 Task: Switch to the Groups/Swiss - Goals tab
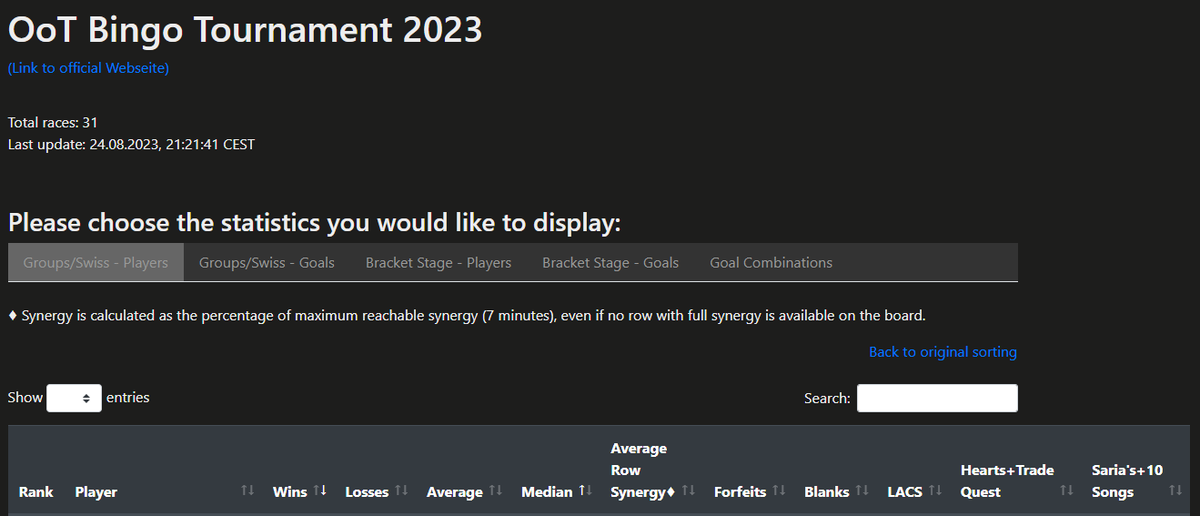[267, 263]
